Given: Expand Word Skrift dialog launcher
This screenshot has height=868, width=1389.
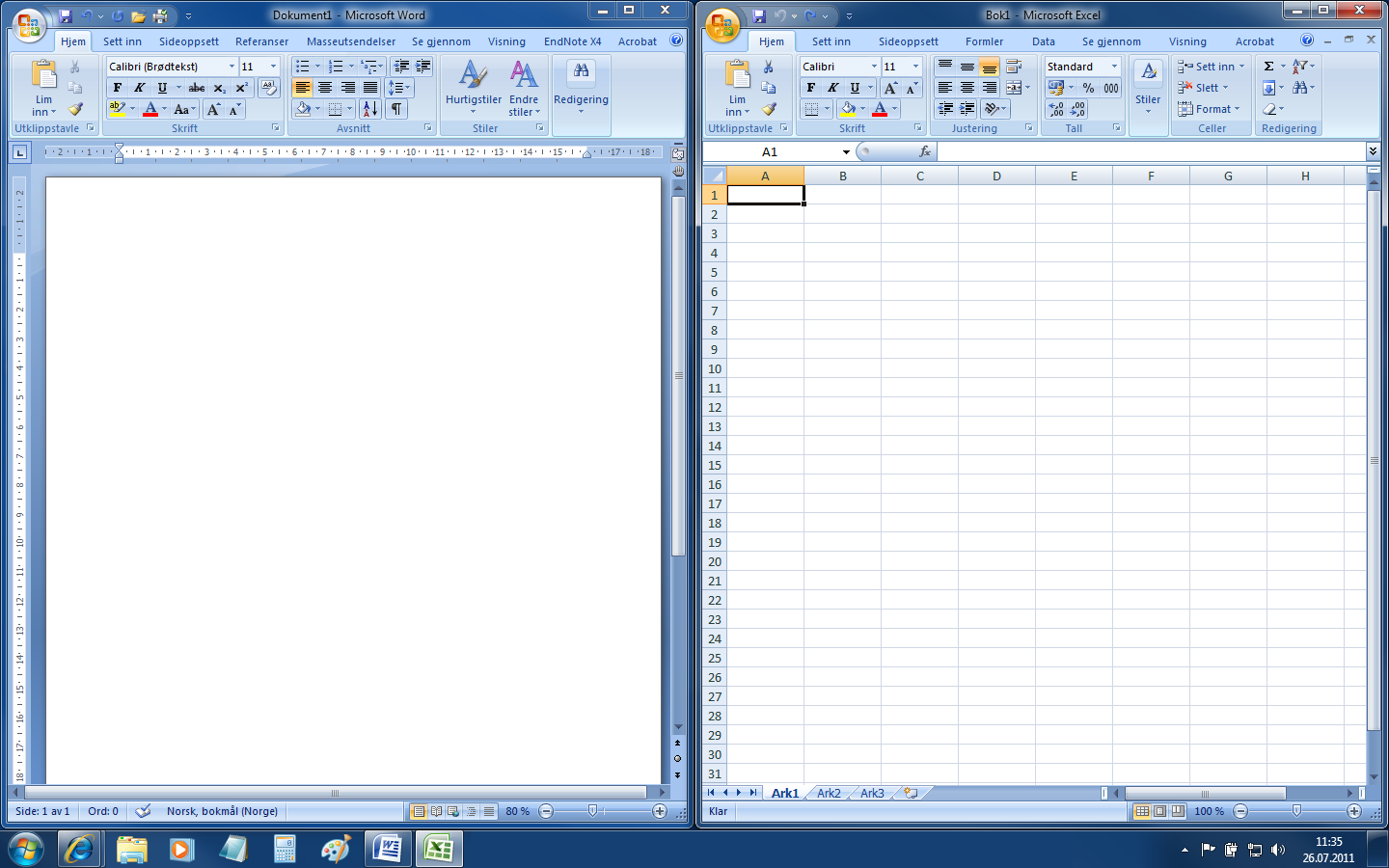Looking at the screenshot, I should click(275, 127).
